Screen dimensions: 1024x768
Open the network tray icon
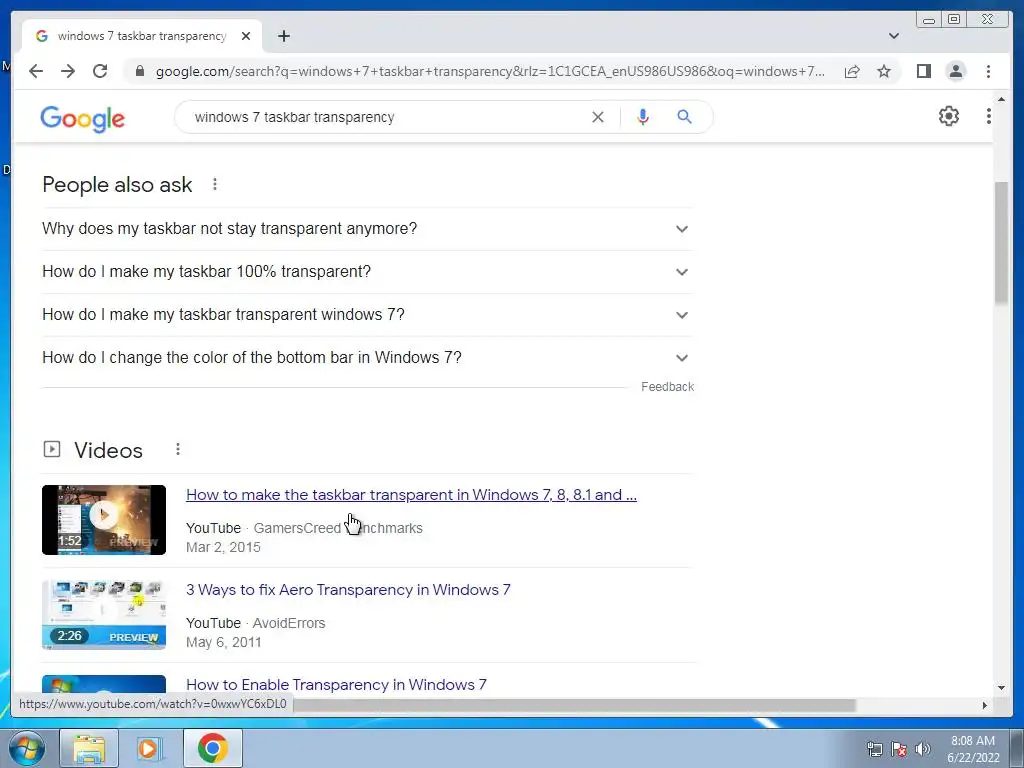tap(874, 748)
